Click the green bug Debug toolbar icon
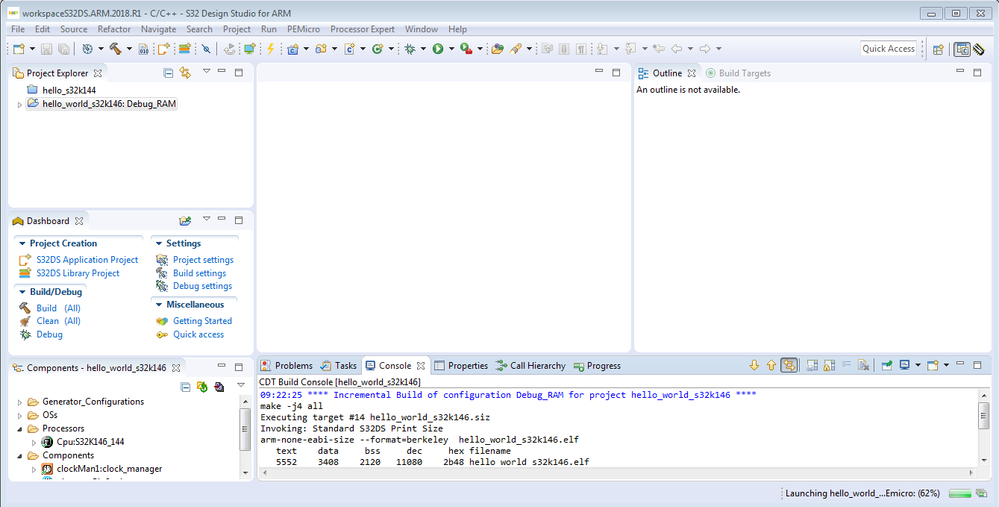The width and height of the screenshot is (999, 507). click(x=409, y=48)
